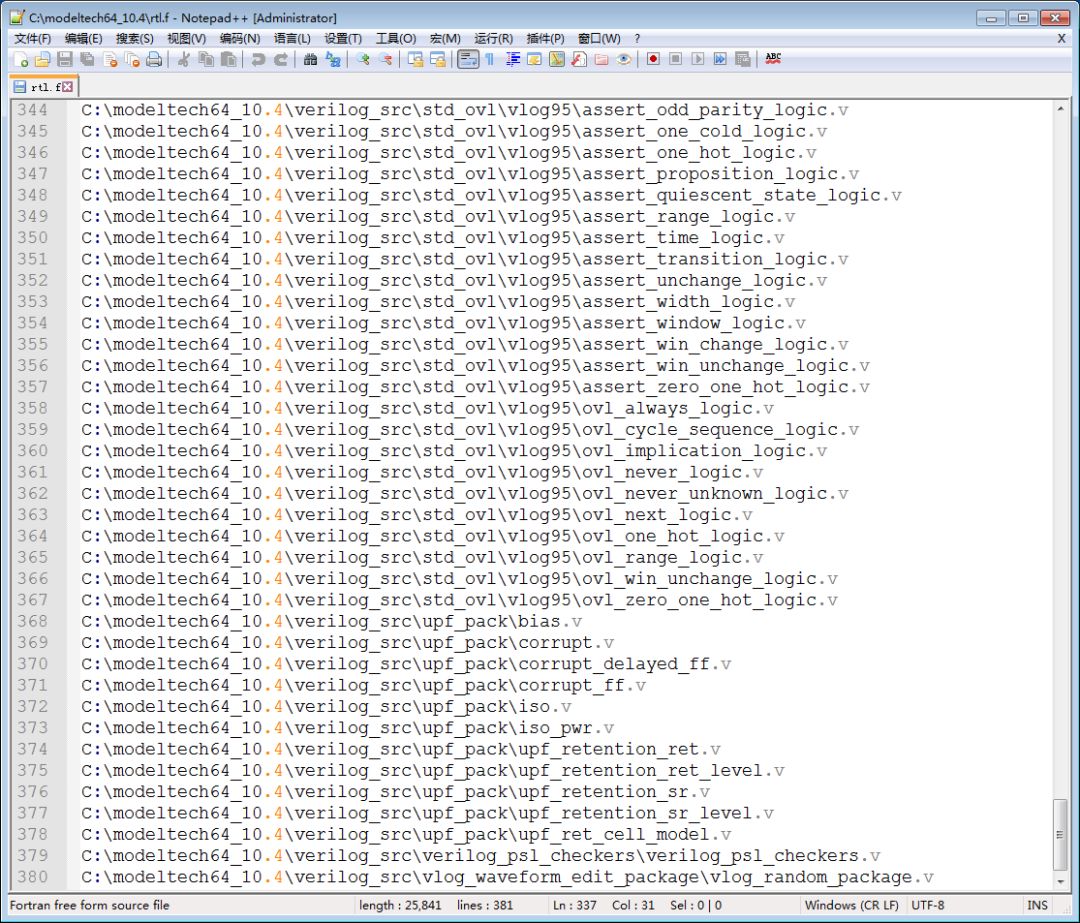Toggle file monitoring eye icon

click(x=624, y=60)
